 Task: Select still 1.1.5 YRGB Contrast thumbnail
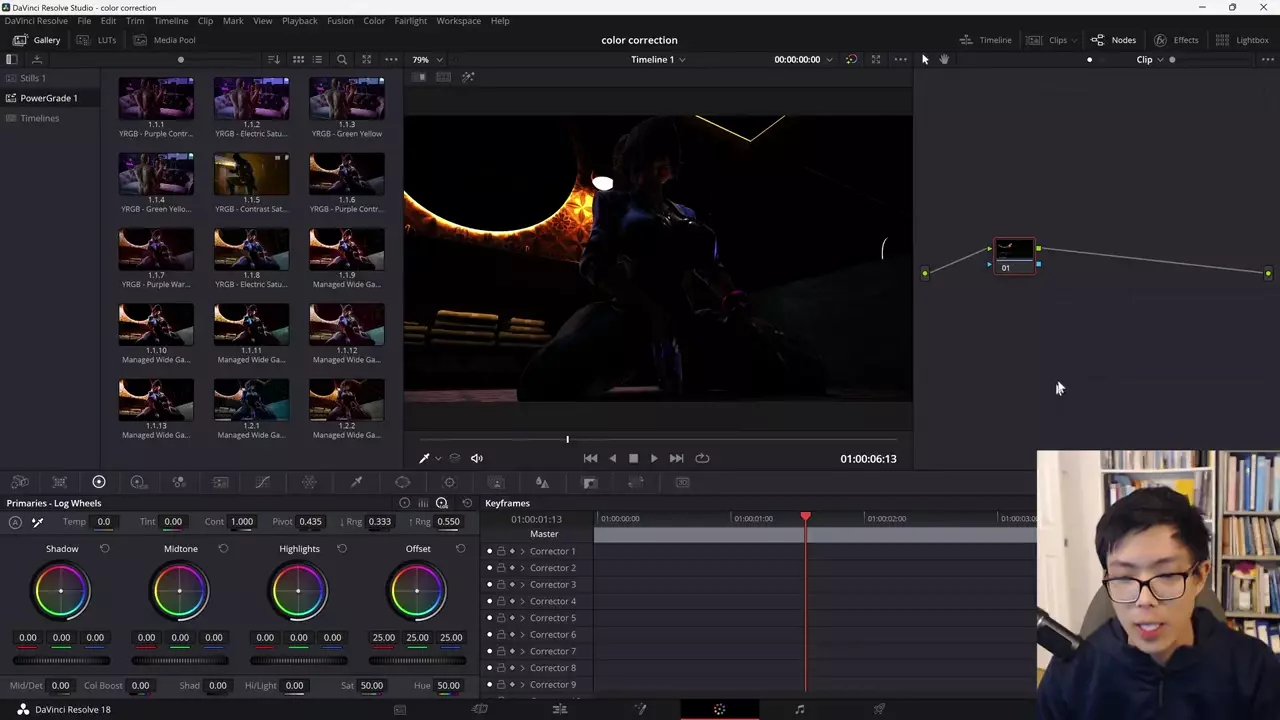[x=251, y=175]
